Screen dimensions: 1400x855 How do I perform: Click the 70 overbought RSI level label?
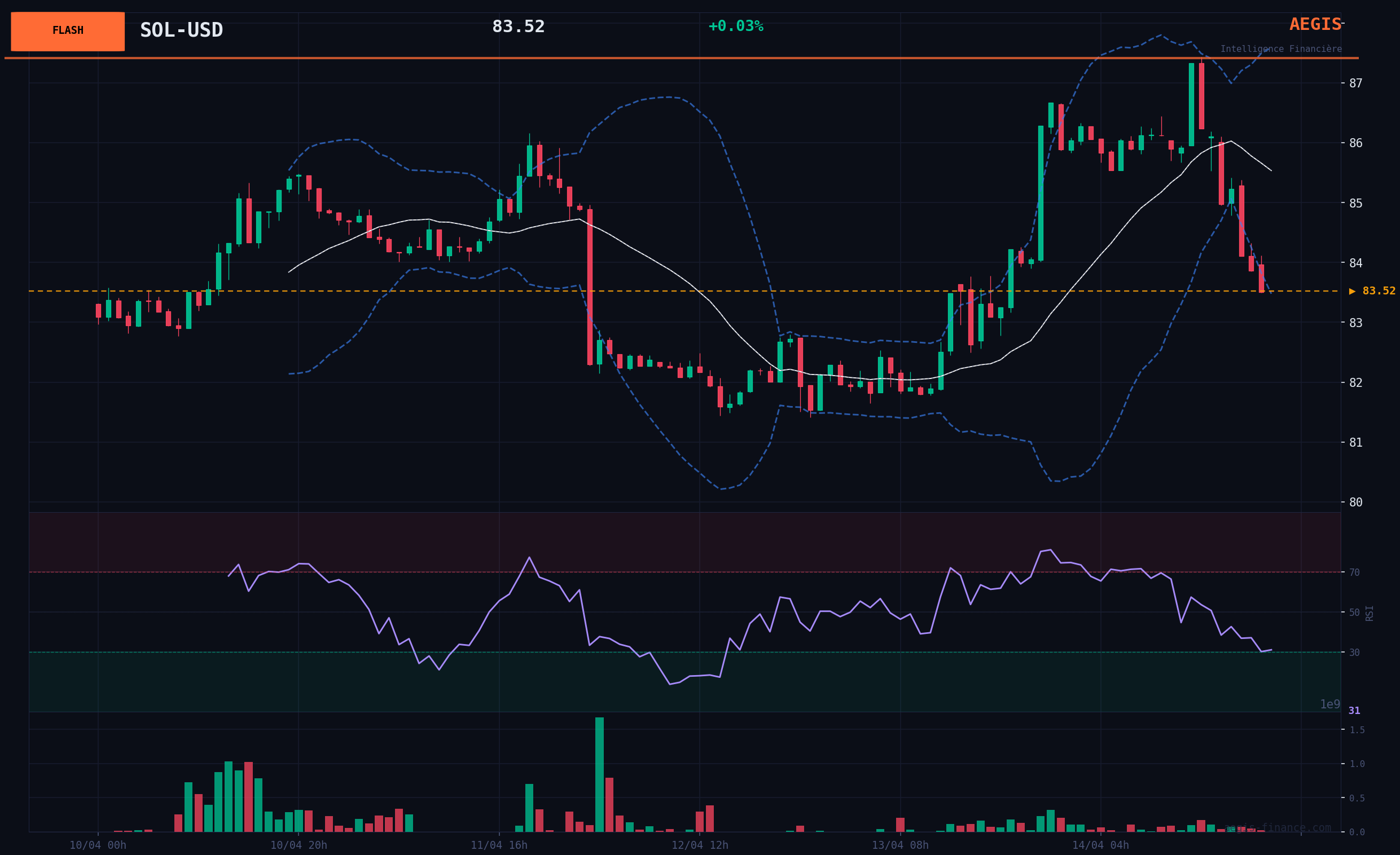[1354, 572]
